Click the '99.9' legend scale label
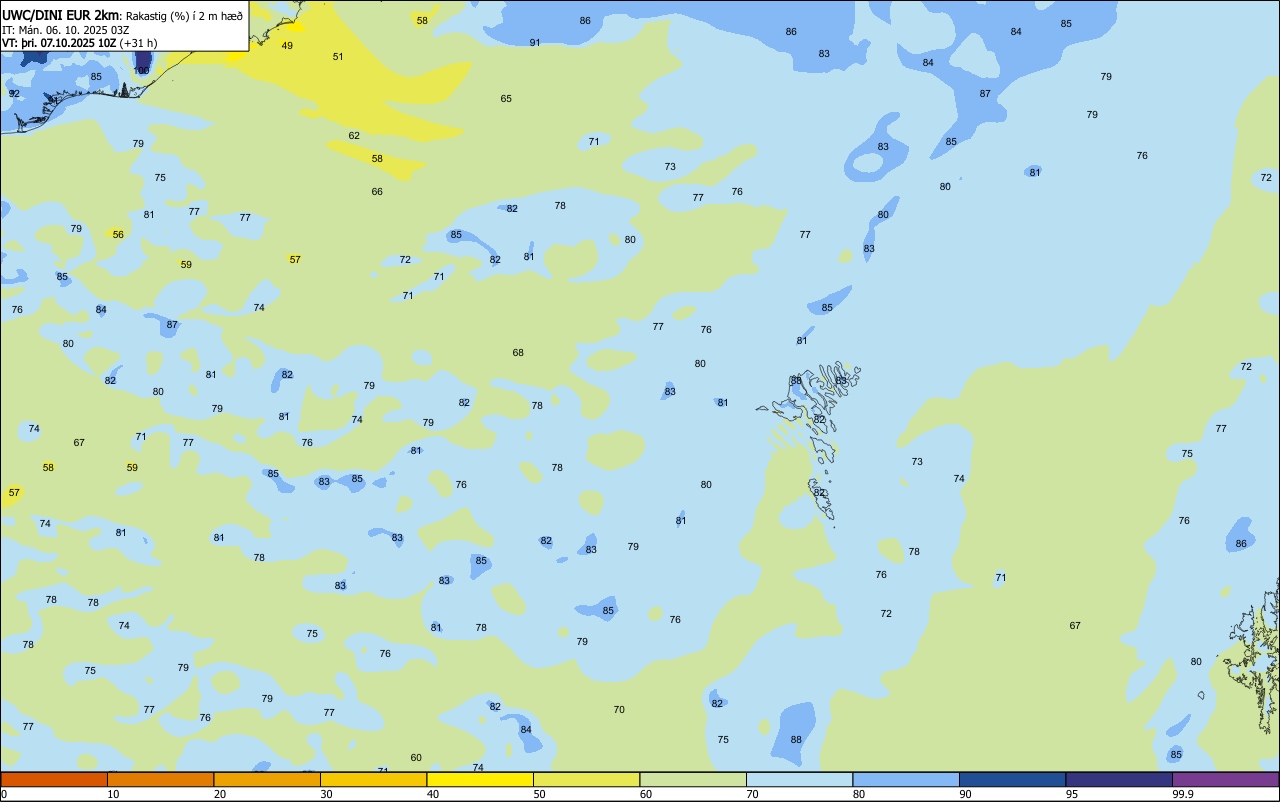Viewport: 1280px width, 802px height. 1183,794
